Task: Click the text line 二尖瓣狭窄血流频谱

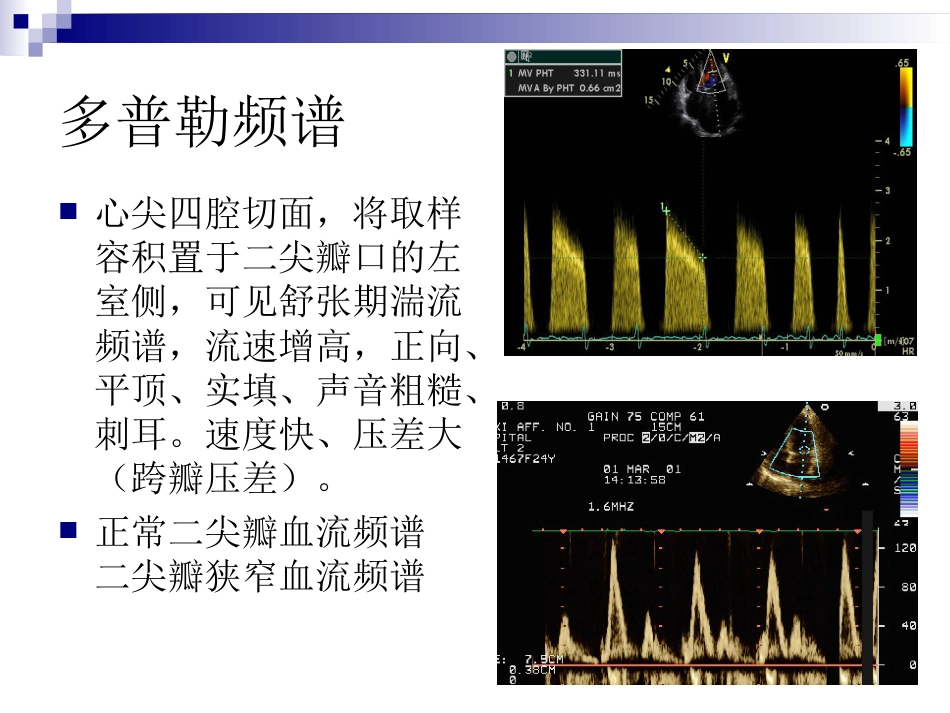Action: coord(260,575)
